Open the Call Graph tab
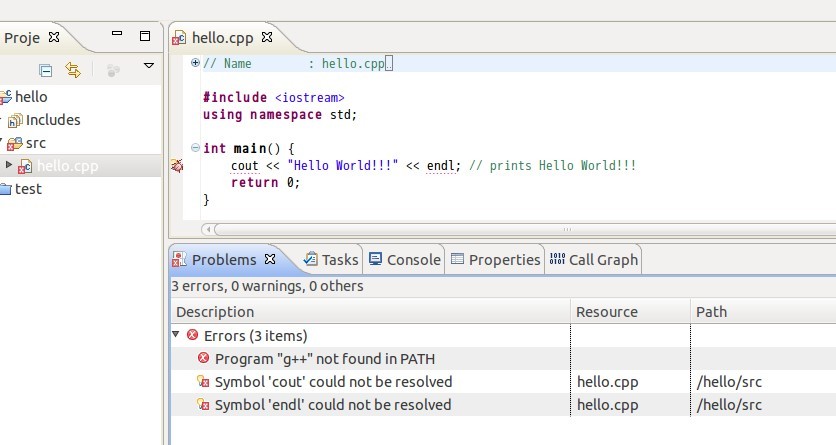The image size is (836, 445). 594,260
